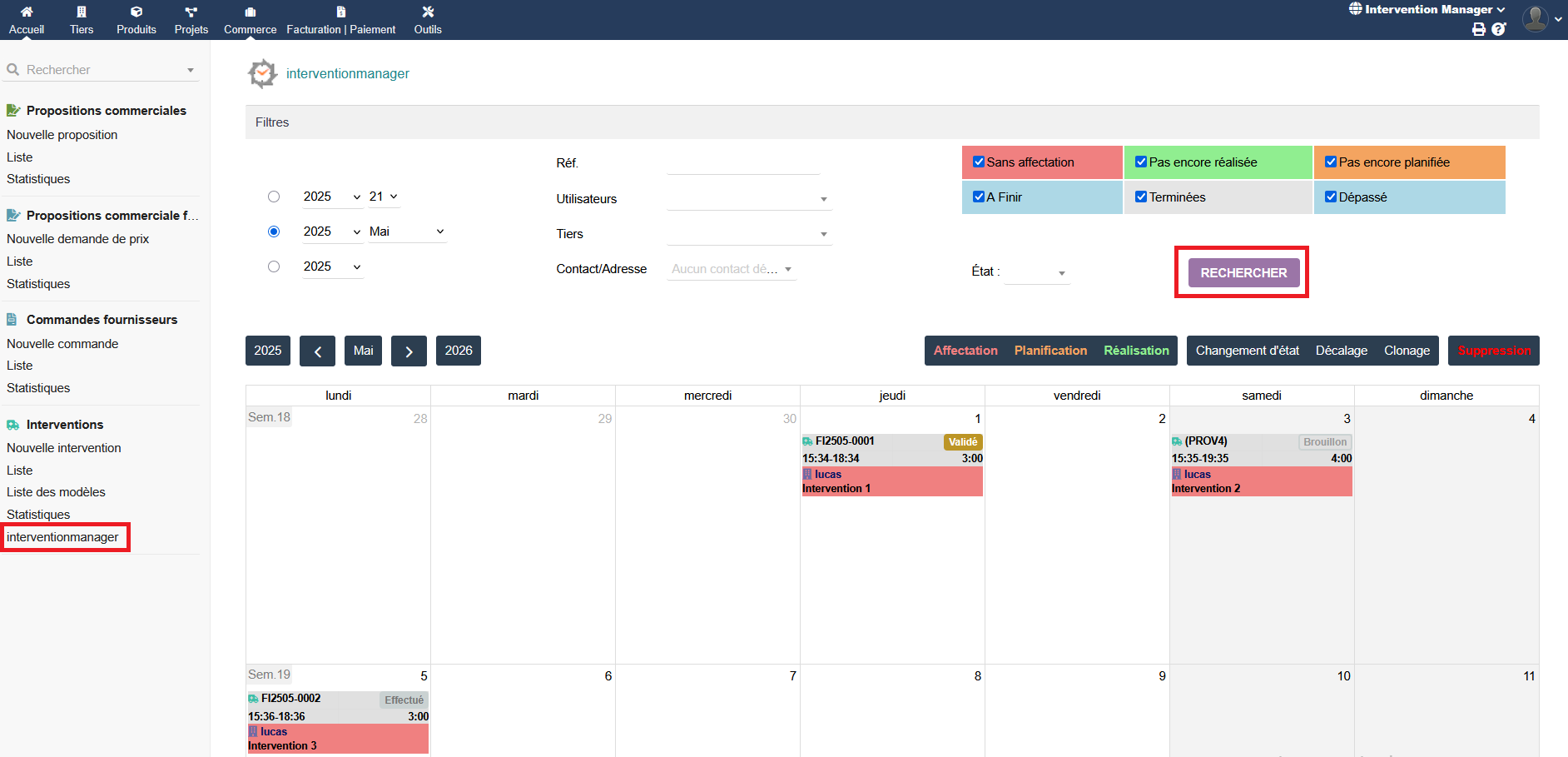Click the RECHERCHER button

click(1243, 272)
